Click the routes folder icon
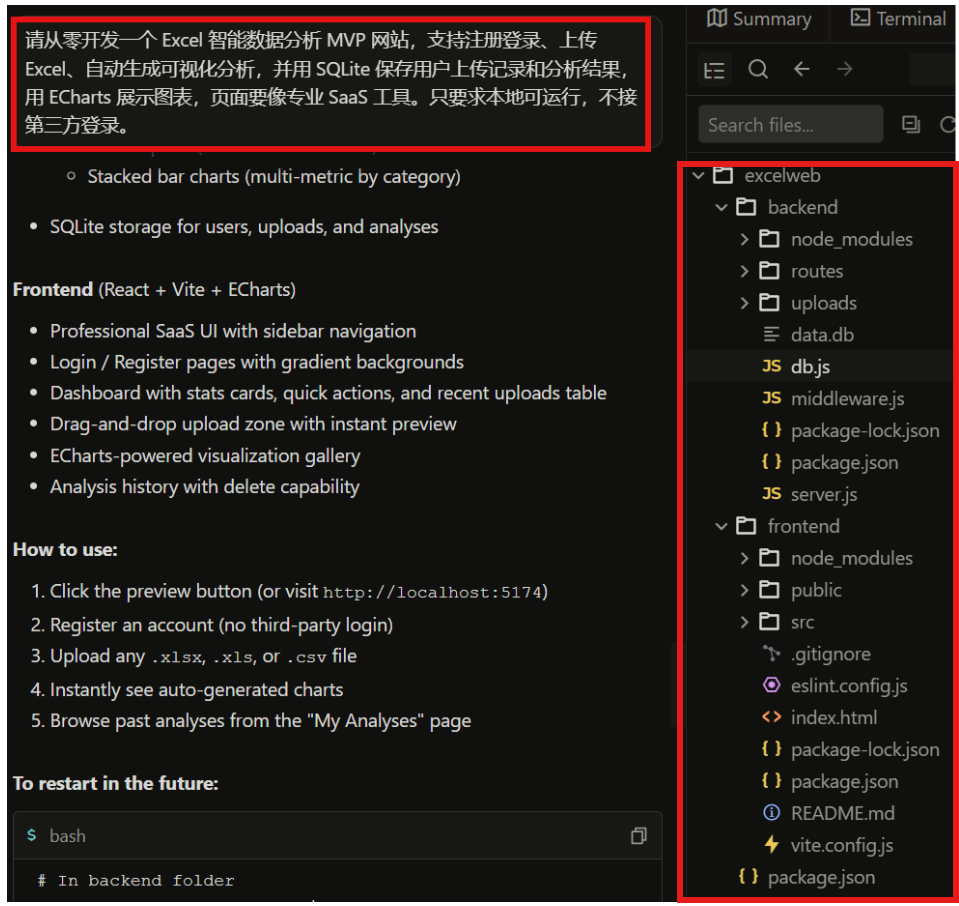Screen dimensions: 959x906 (x=769, y=270)
